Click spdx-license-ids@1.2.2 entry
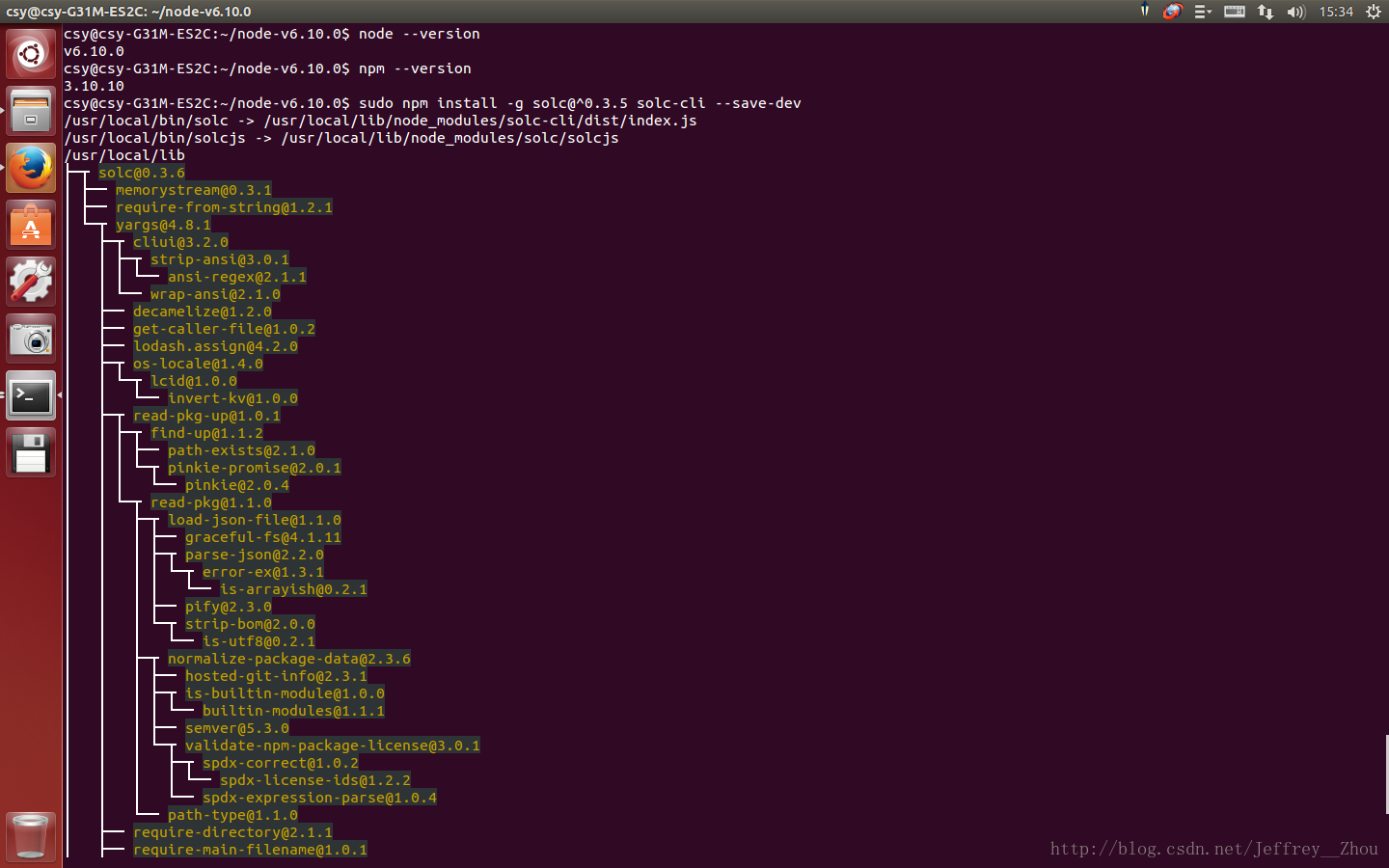1389x868 pixels. 315,780
